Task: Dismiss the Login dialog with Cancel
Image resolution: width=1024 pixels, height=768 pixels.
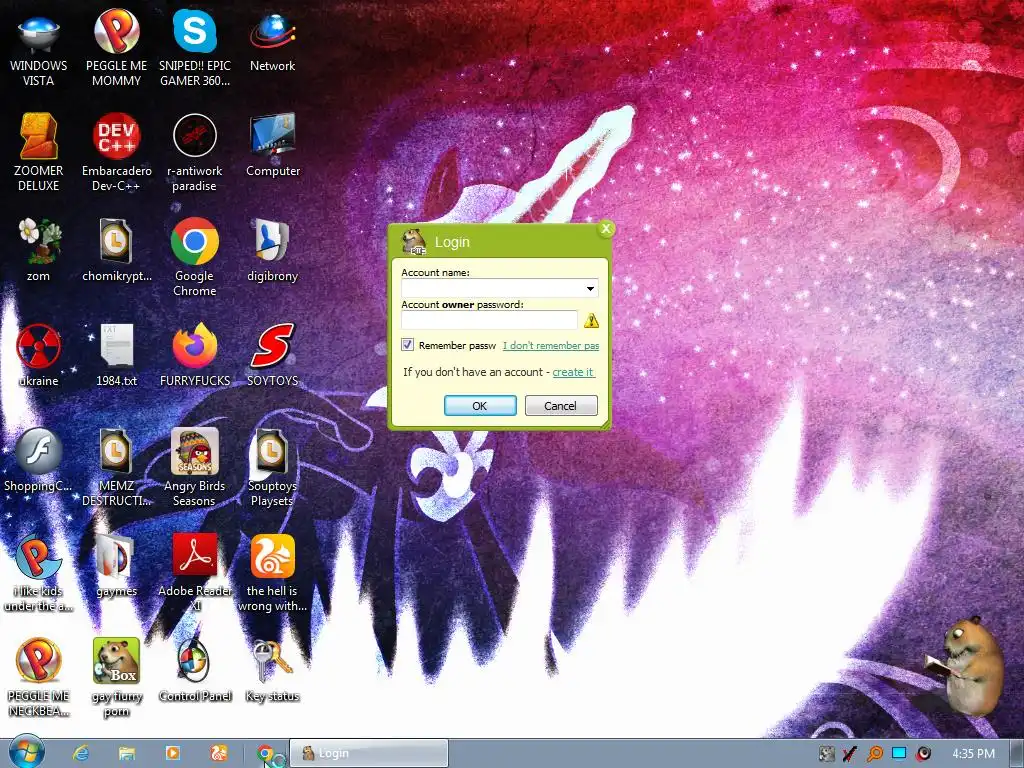Action: (x=561, y=406)
